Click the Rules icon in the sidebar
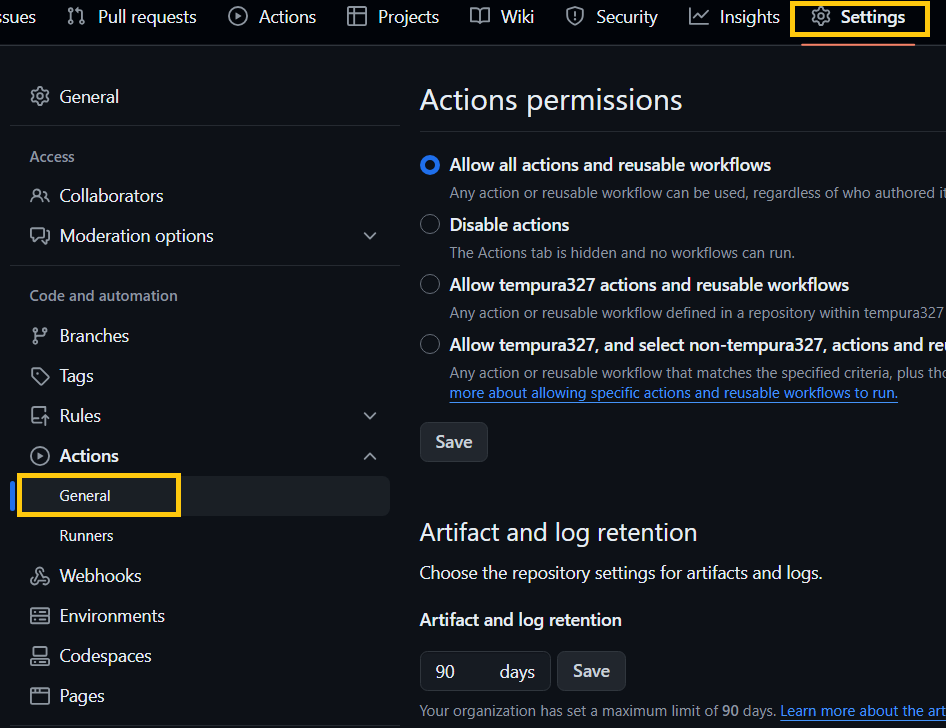This screenshot has width=946, height=728. [x=40, y=416]
